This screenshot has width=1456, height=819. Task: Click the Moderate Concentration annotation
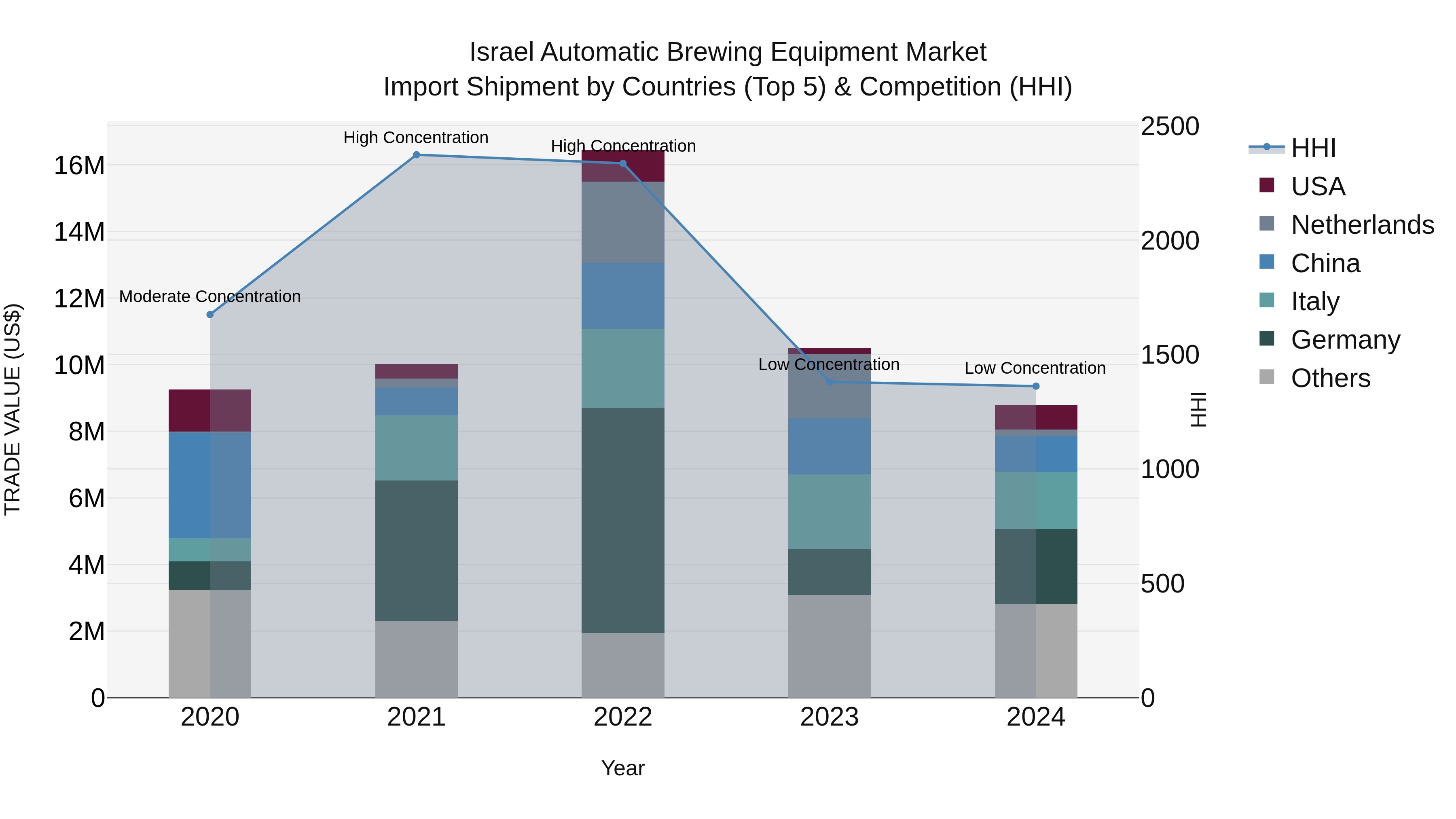pos(210,297)
